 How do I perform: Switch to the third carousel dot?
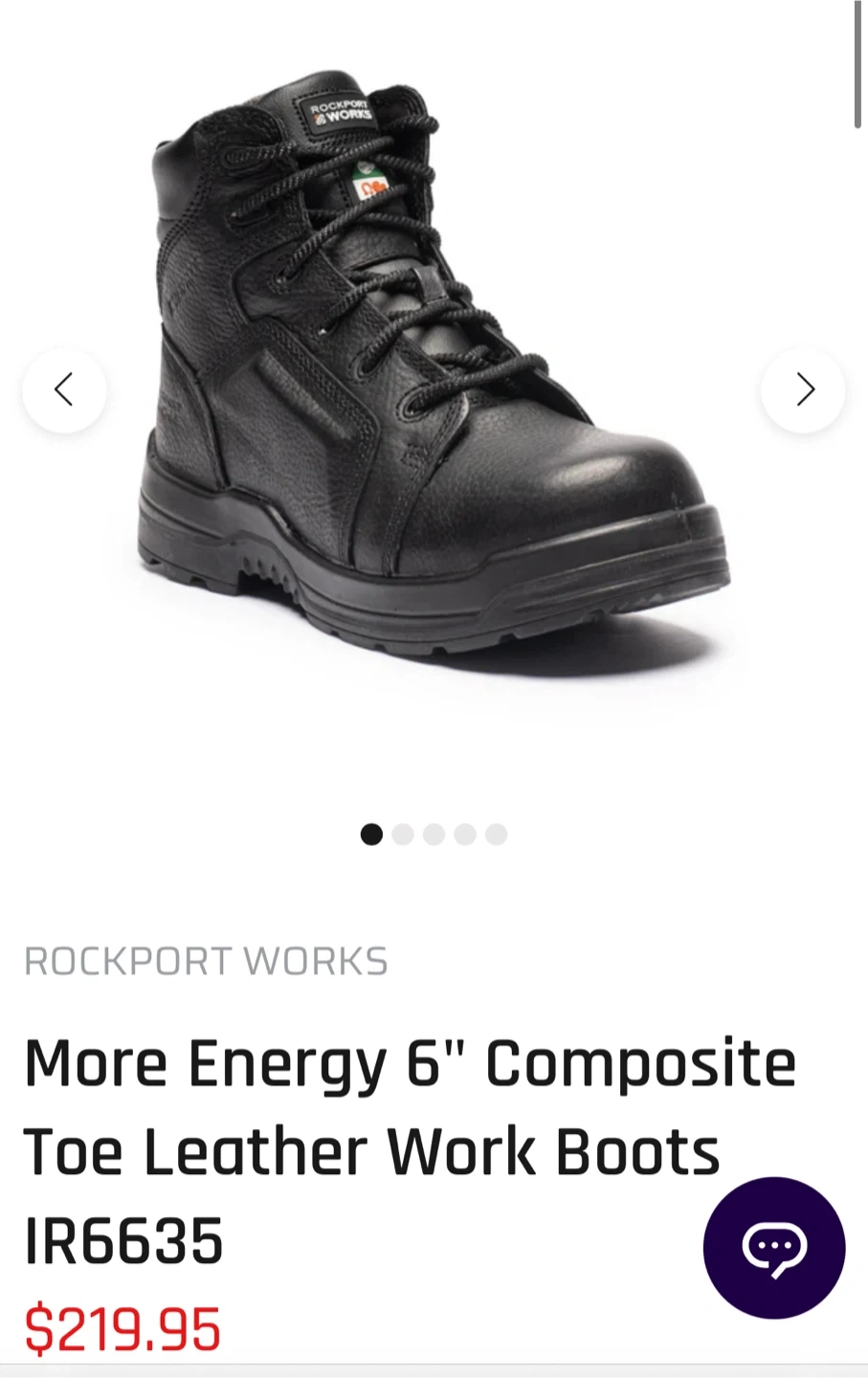coord(434,834)
